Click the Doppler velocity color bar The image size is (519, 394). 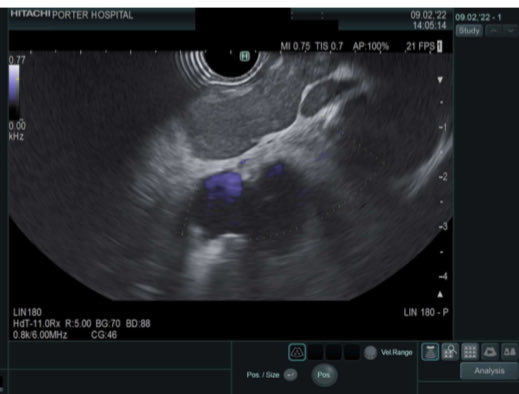click(14, 92)
